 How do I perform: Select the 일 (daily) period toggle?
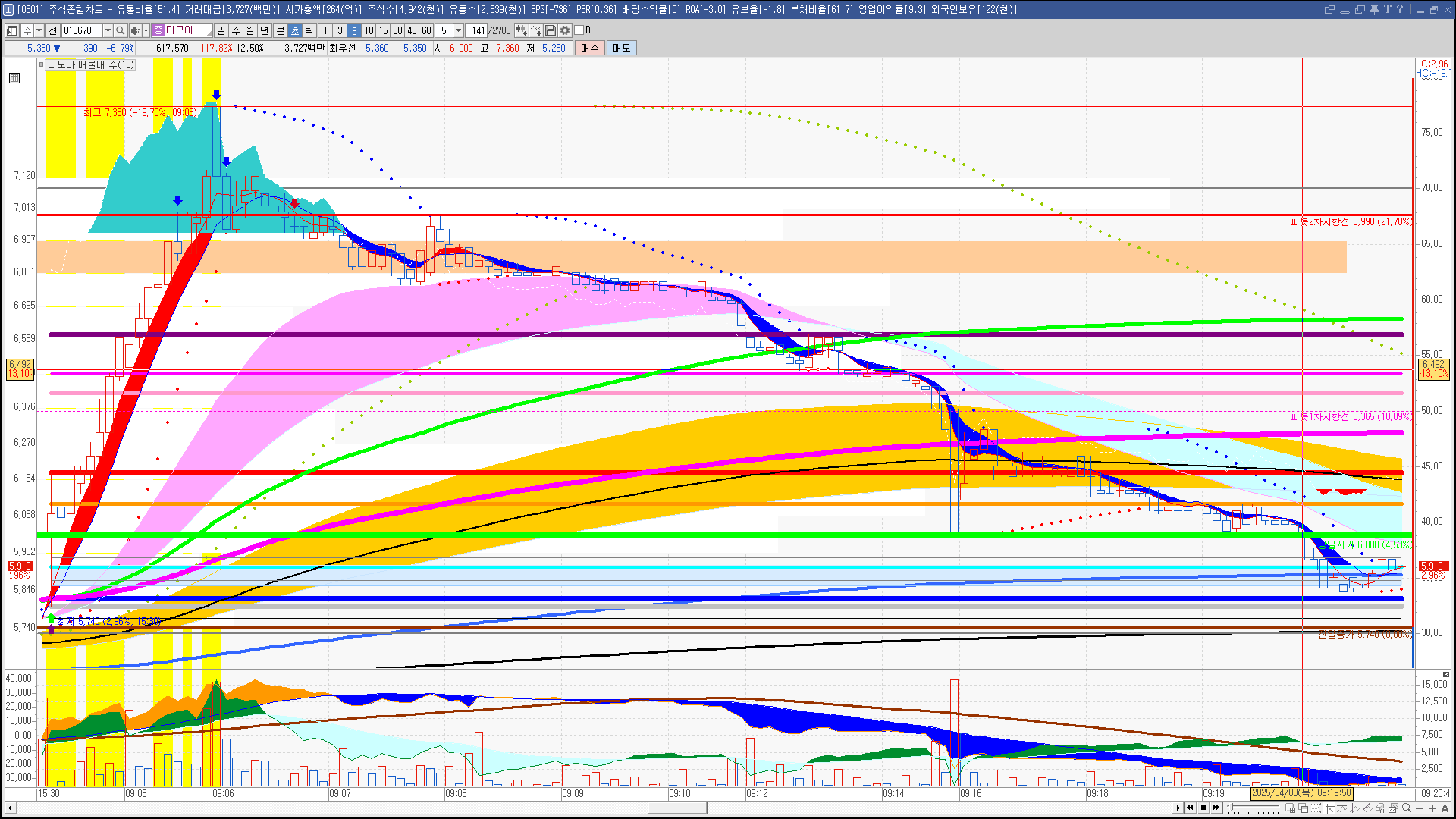coord(221,30)
